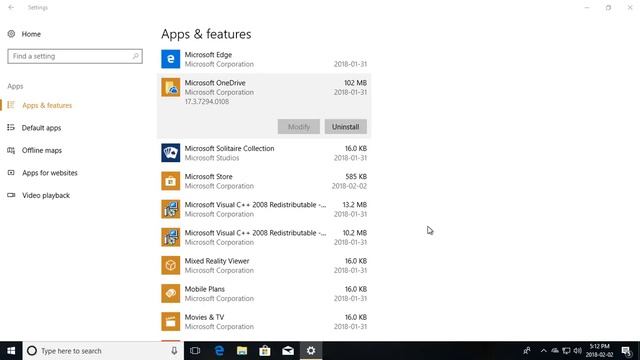Select the Microsoft Edge entry name

[208, 55]
